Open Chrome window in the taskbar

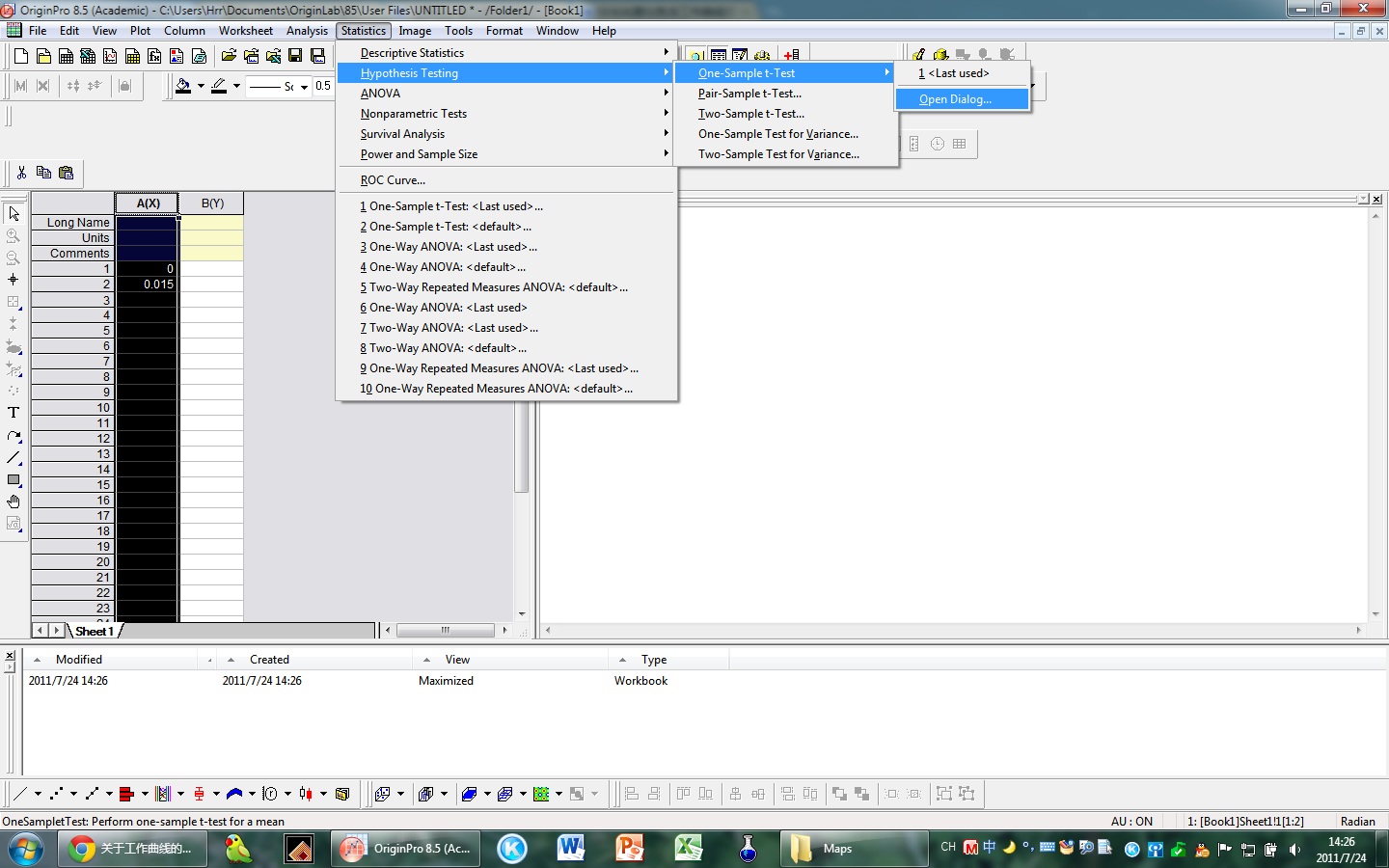pos(132,849)
